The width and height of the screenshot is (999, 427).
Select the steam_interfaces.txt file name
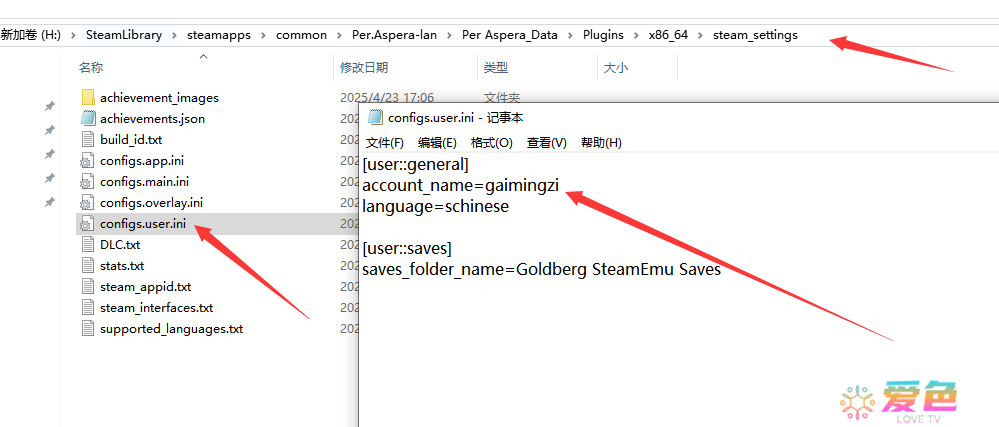[x=156, y=308]
